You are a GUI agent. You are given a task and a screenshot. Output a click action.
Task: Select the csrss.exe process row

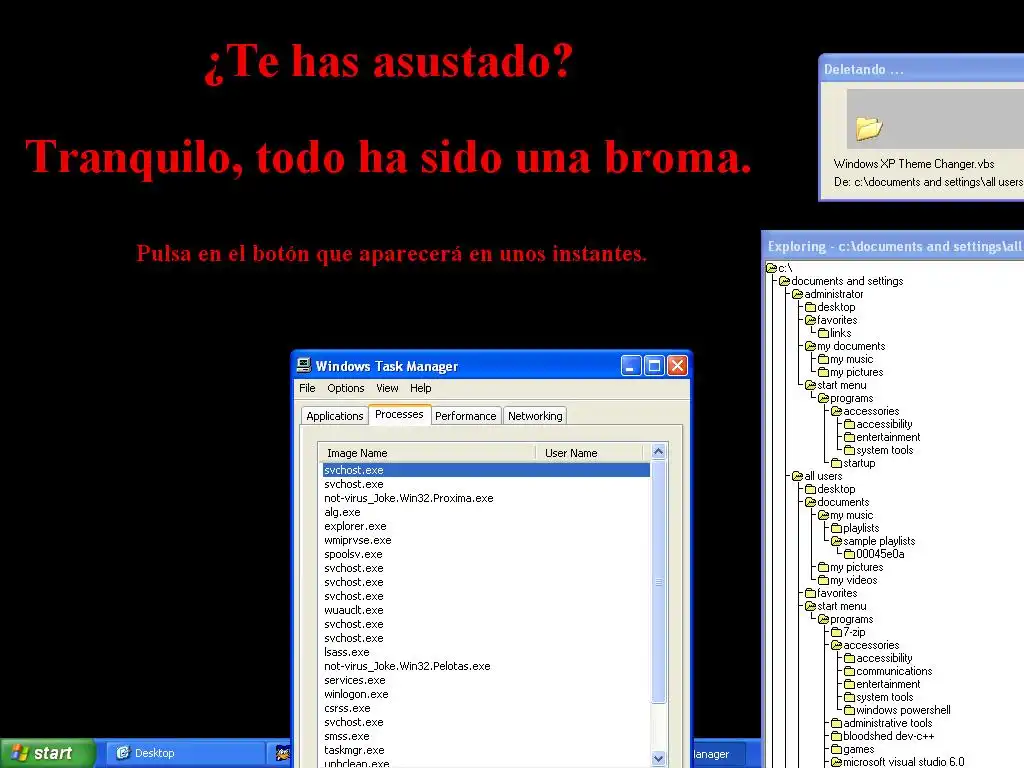[x=486, y=709]
